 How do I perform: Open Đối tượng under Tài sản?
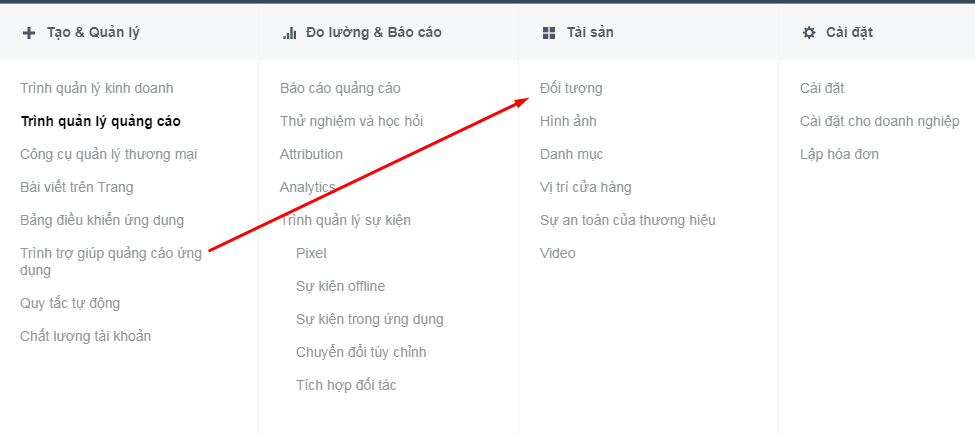pos(571,88)
